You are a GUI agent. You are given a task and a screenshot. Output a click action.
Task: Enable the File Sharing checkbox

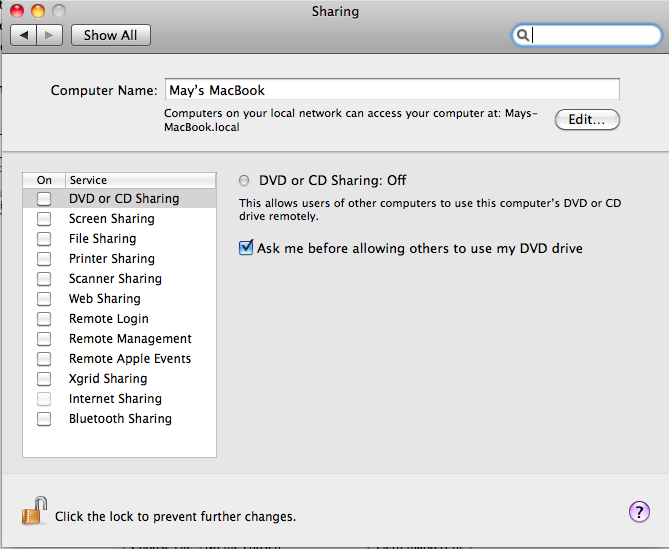coord(44,239)
